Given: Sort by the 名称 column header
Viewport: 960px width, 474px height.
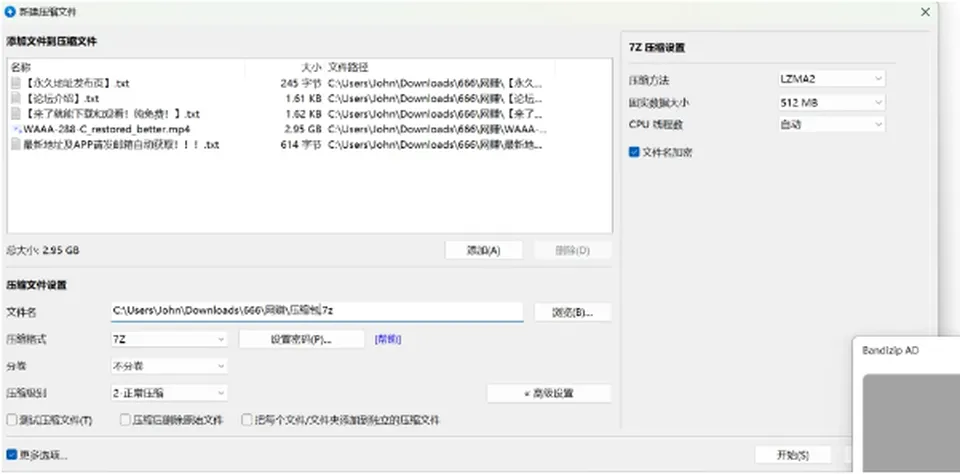Looking at the screenshot, I should click(126, 67).
